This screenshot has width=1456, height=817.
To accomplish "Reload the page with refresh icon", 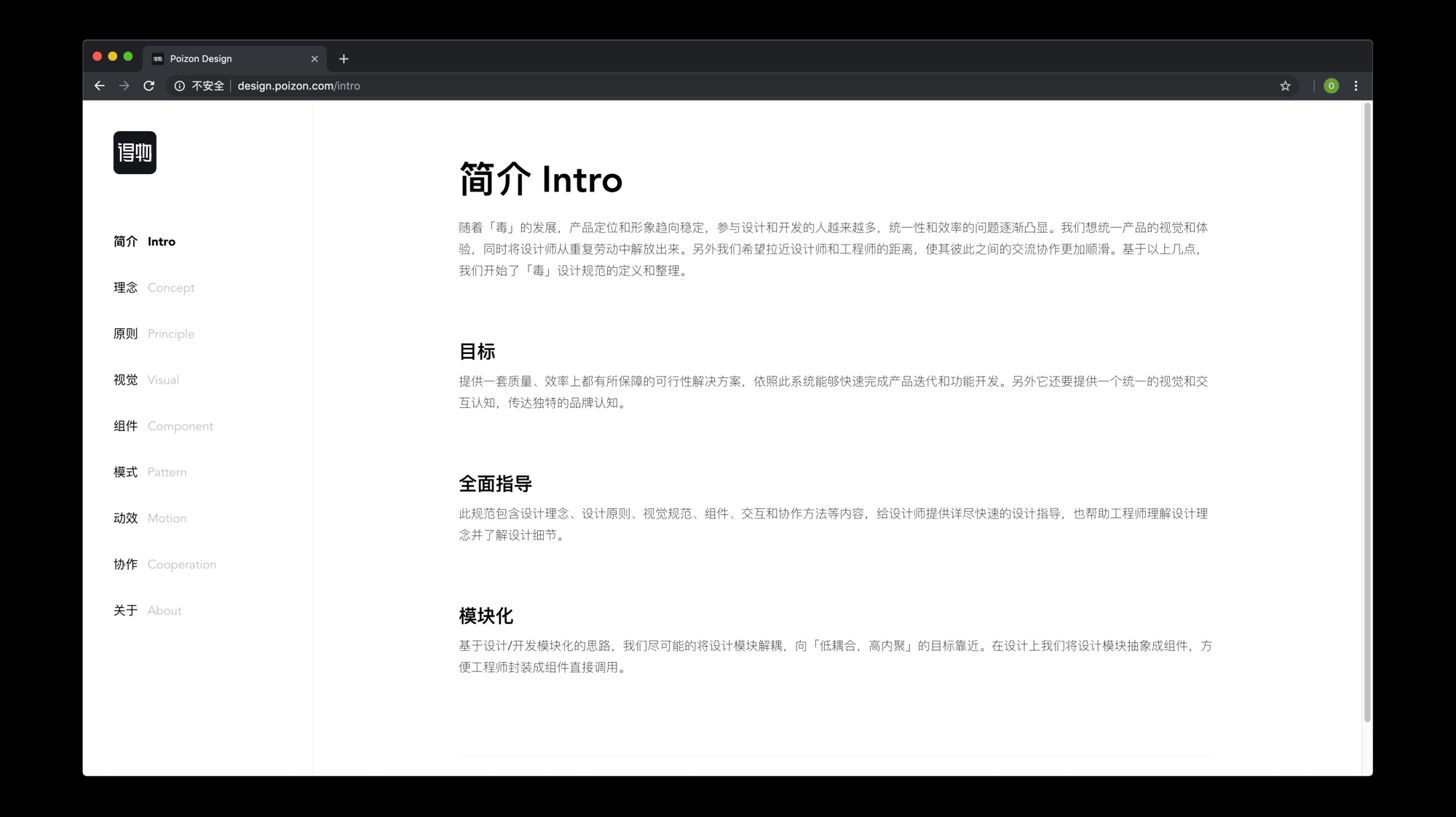I will click(x=149, y=86).
